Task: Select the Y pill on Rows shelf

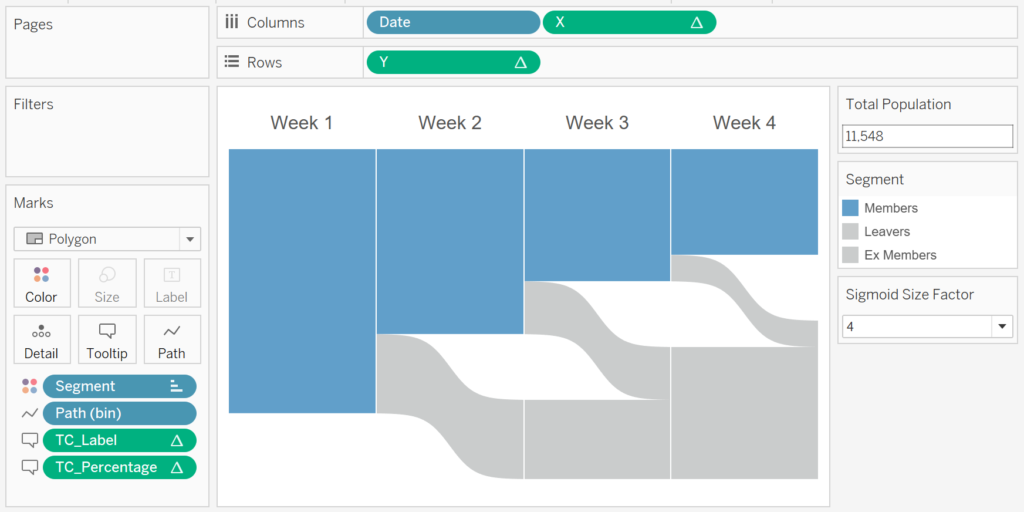Action: click(x=453, y=62)
